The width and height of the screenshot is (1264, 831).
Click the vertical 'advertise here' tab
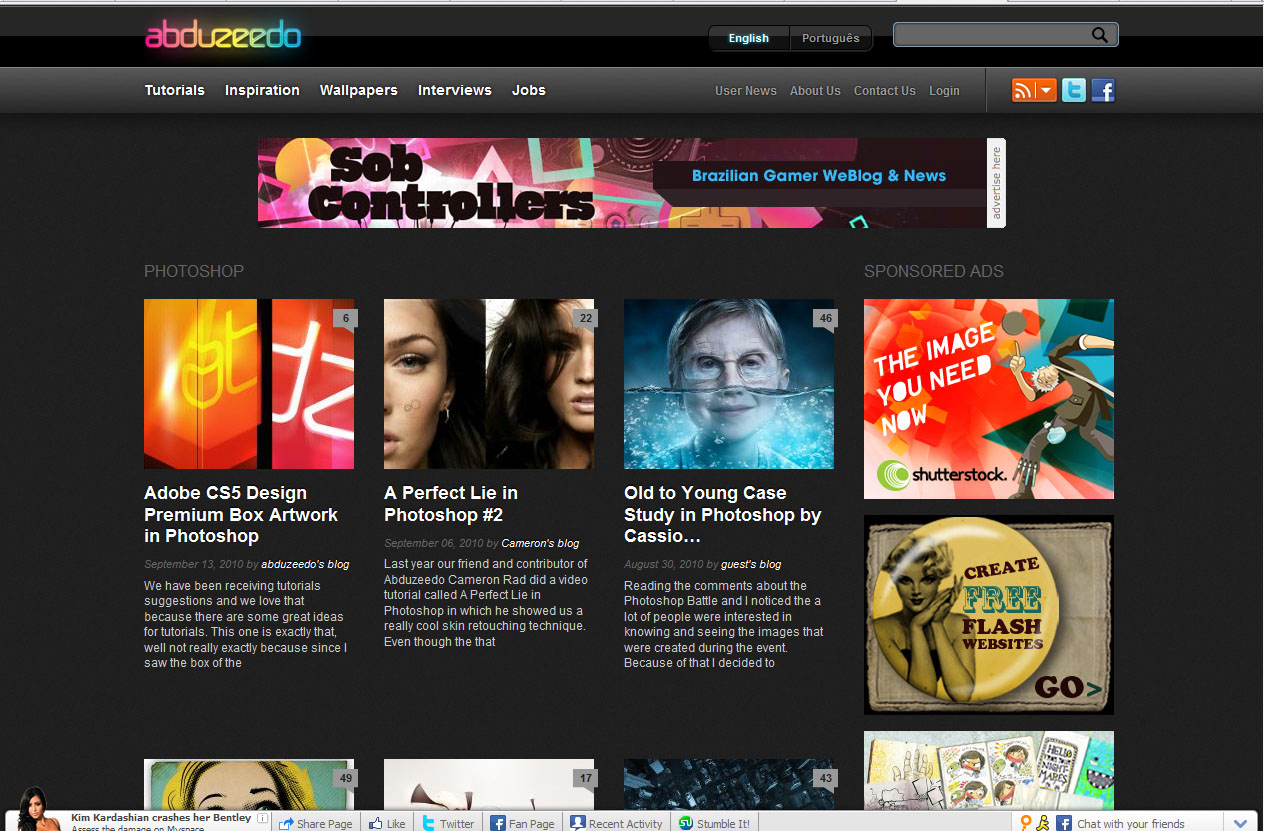pos(996,183)
